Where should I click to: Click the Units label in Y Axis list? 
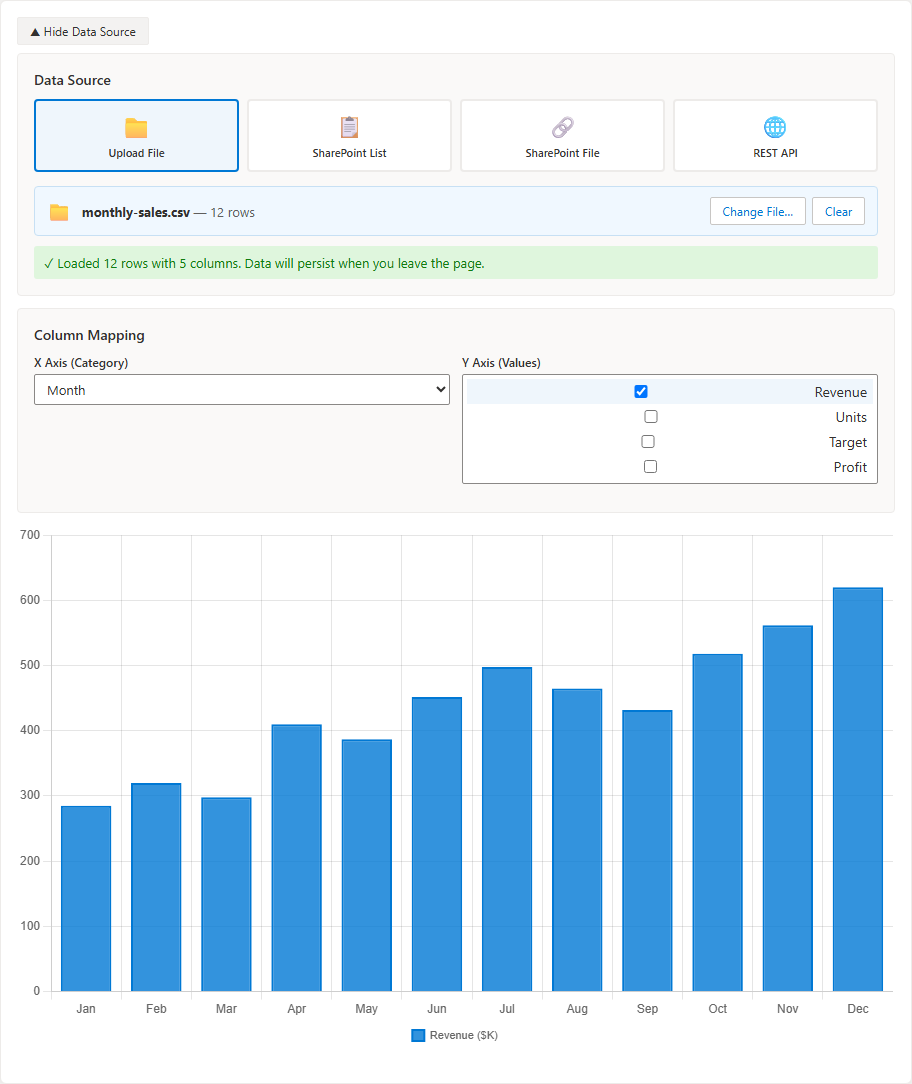click(850, 417)
